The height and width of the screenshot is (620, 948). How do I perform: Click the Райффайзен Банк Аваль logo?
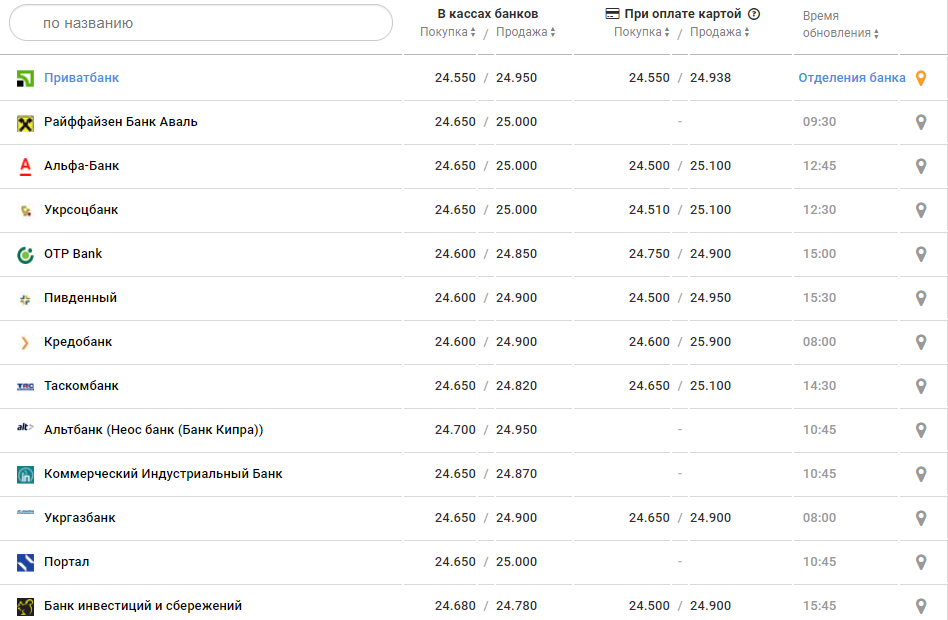click(25, 123)
